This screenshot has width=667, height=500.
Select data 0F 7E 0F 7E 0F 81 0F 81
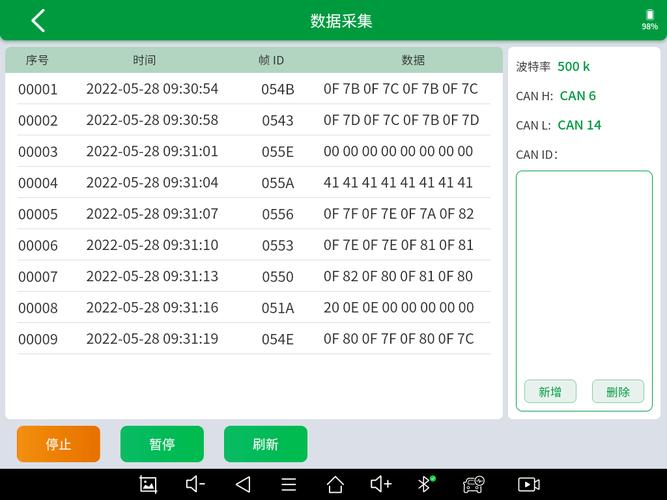(399, 245)
